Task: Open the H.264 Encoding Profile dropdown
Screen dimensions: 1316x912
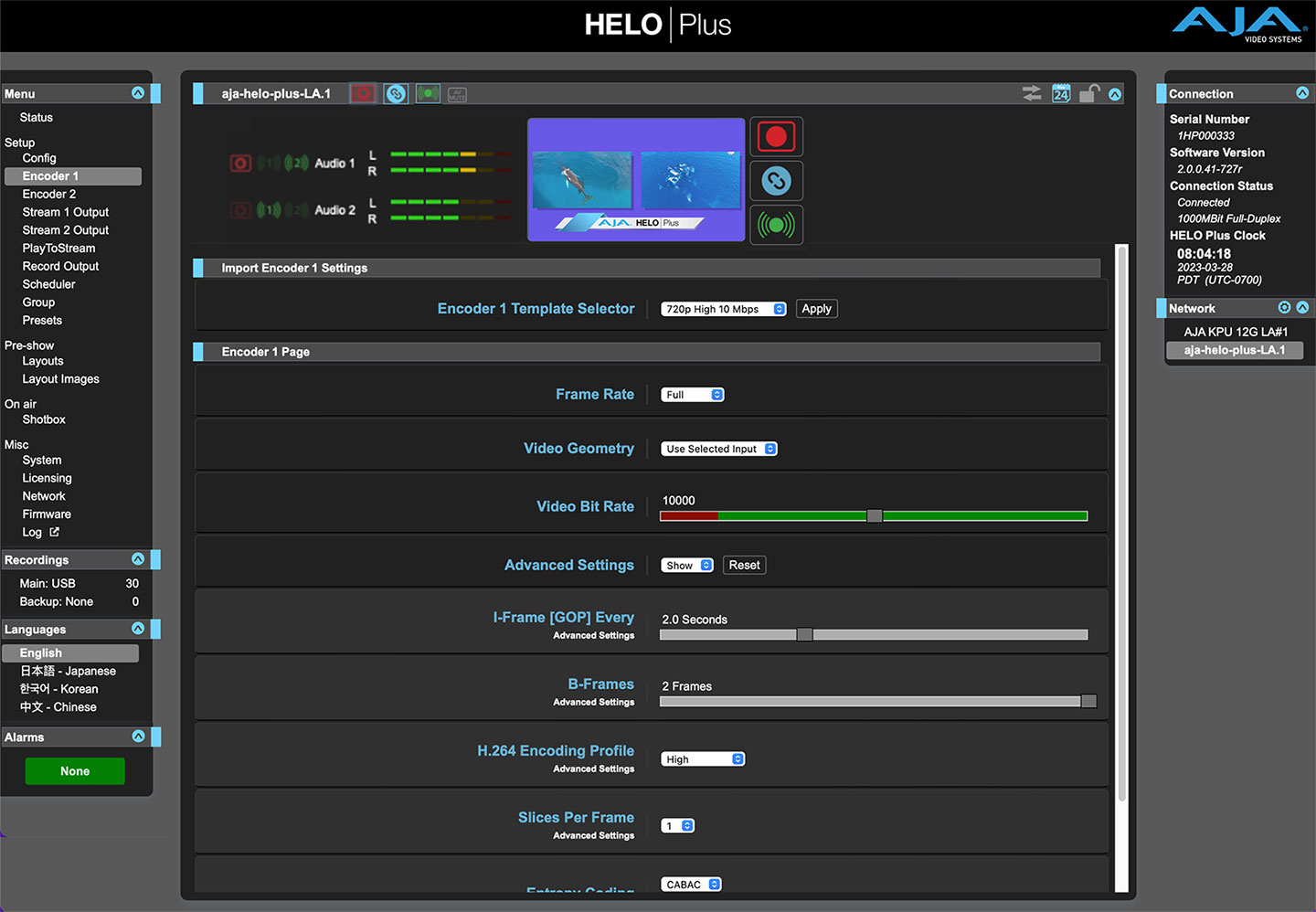Action: 702,759
